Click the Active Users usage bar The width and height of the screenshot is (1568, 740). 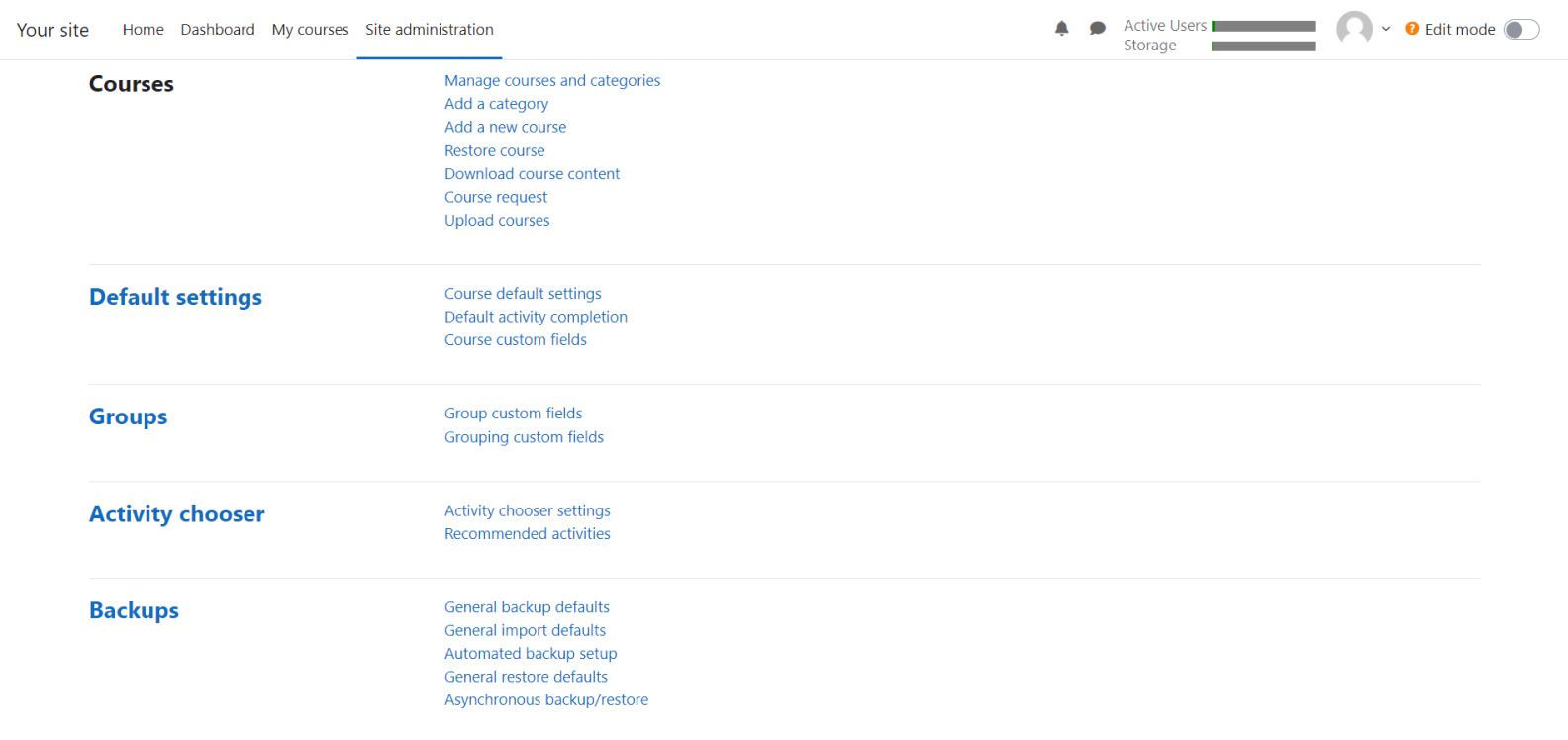(x=1263, y=24)
